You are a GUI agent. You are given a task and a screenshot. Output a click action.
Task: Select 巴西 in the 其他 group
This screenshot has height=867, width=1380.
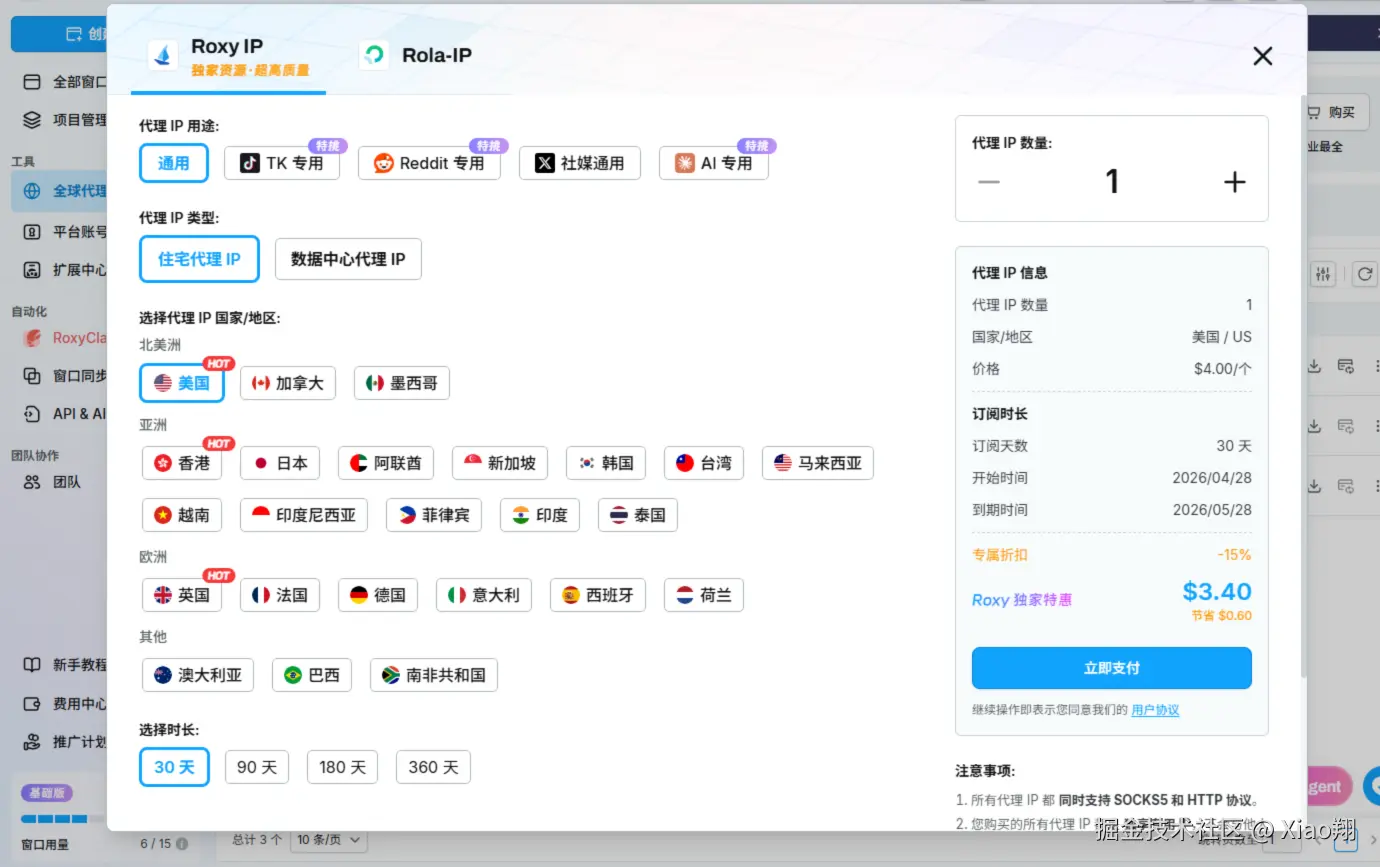coord(312,675)
